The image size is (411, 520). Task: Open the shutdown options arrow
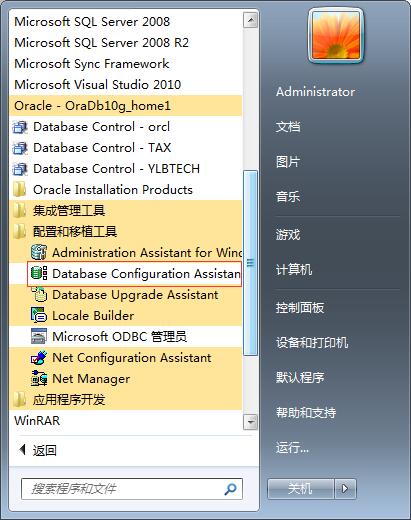[x=345, y=489]
